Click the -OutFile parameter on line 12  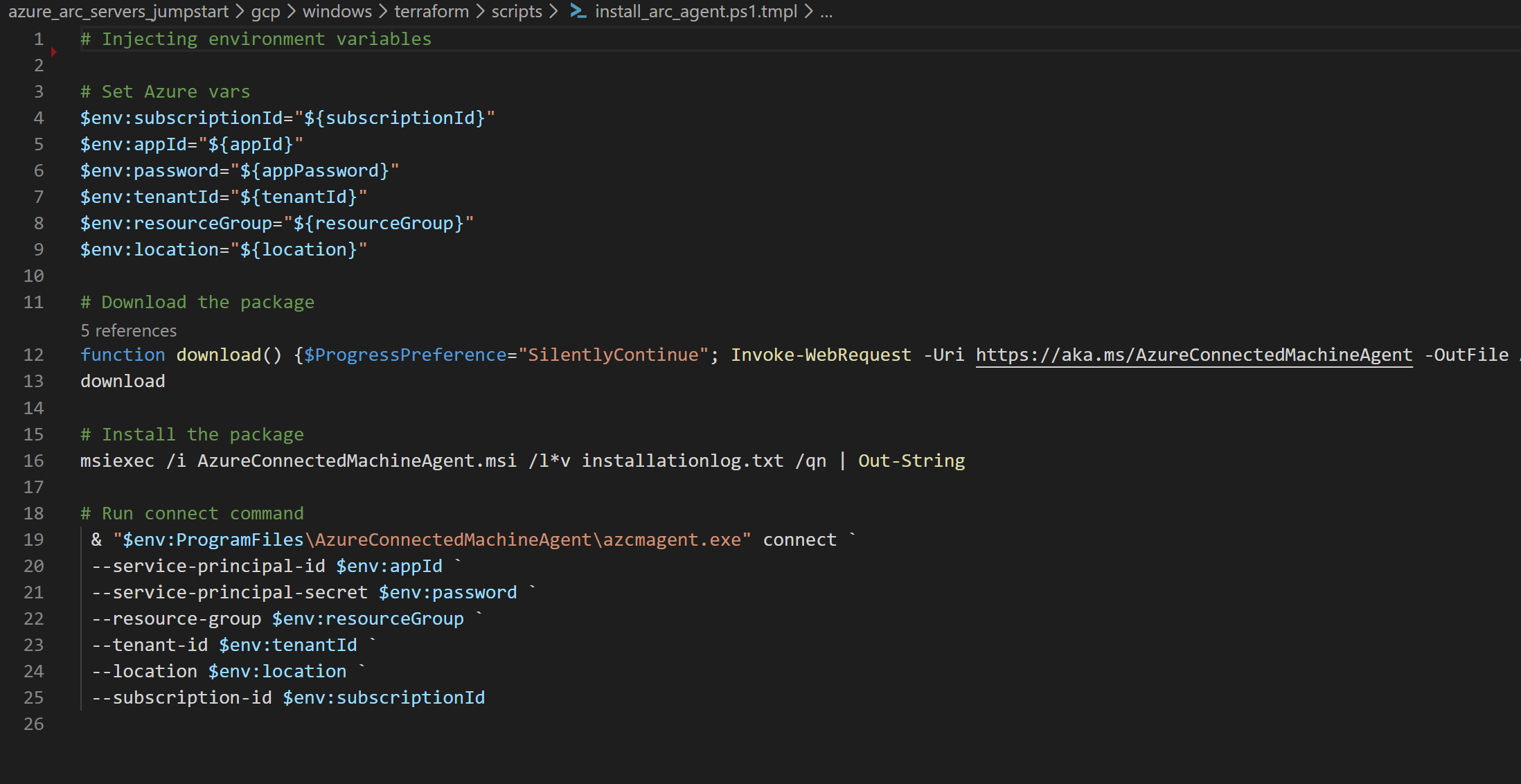1466,355
